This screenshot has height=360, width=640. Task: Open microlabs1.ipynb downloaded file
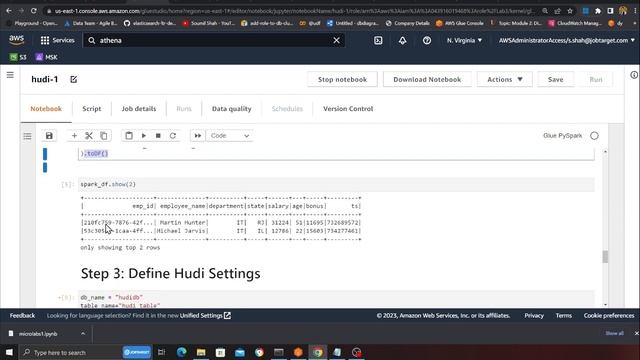pyautogui.click(x=38, y=333)
